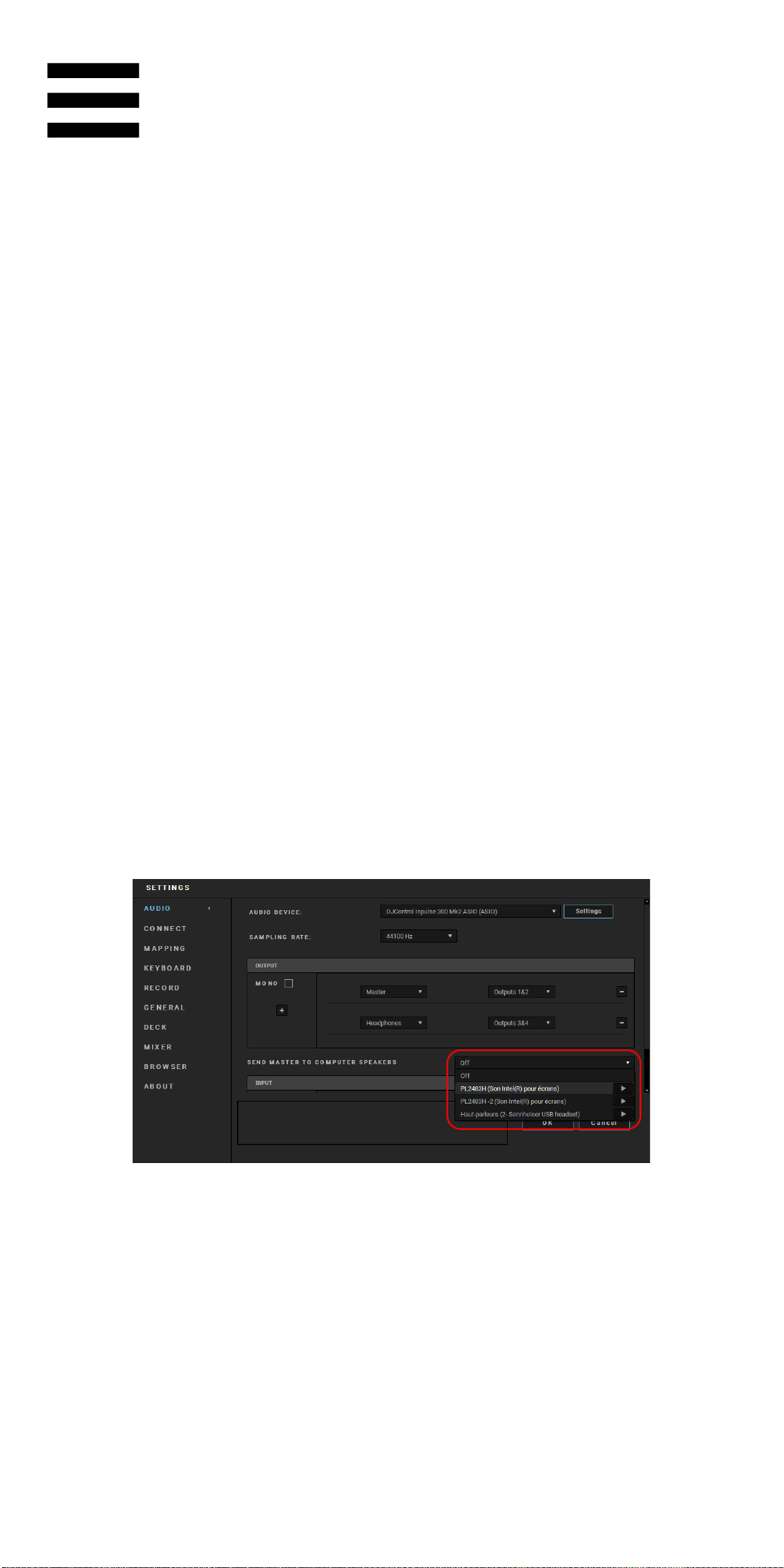
Task: Choose Haut-parleurs Sennheiser USB headset option
Action: [x=520, y=1114]
